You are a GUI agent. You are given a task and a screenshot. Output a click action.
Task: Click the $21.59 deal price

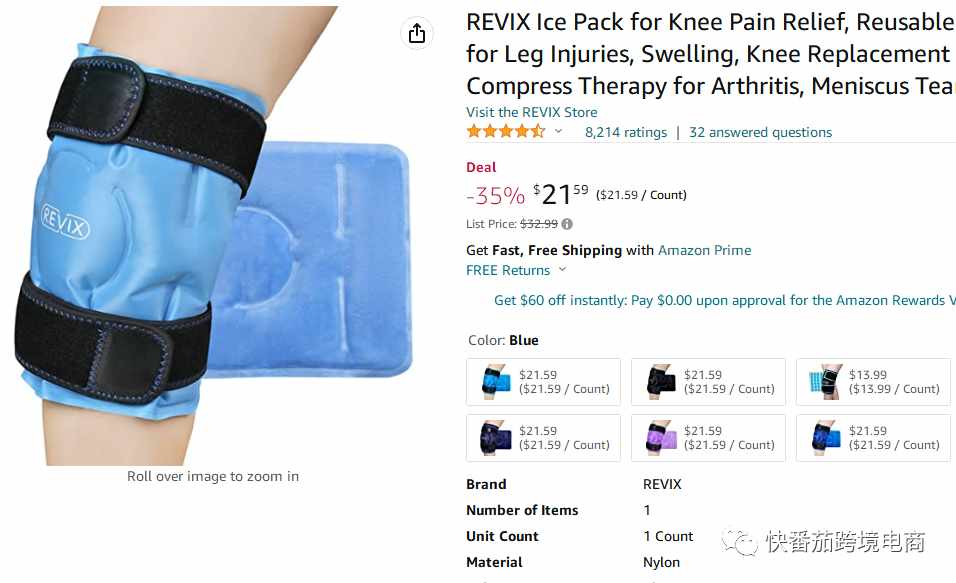click(561, 195)
